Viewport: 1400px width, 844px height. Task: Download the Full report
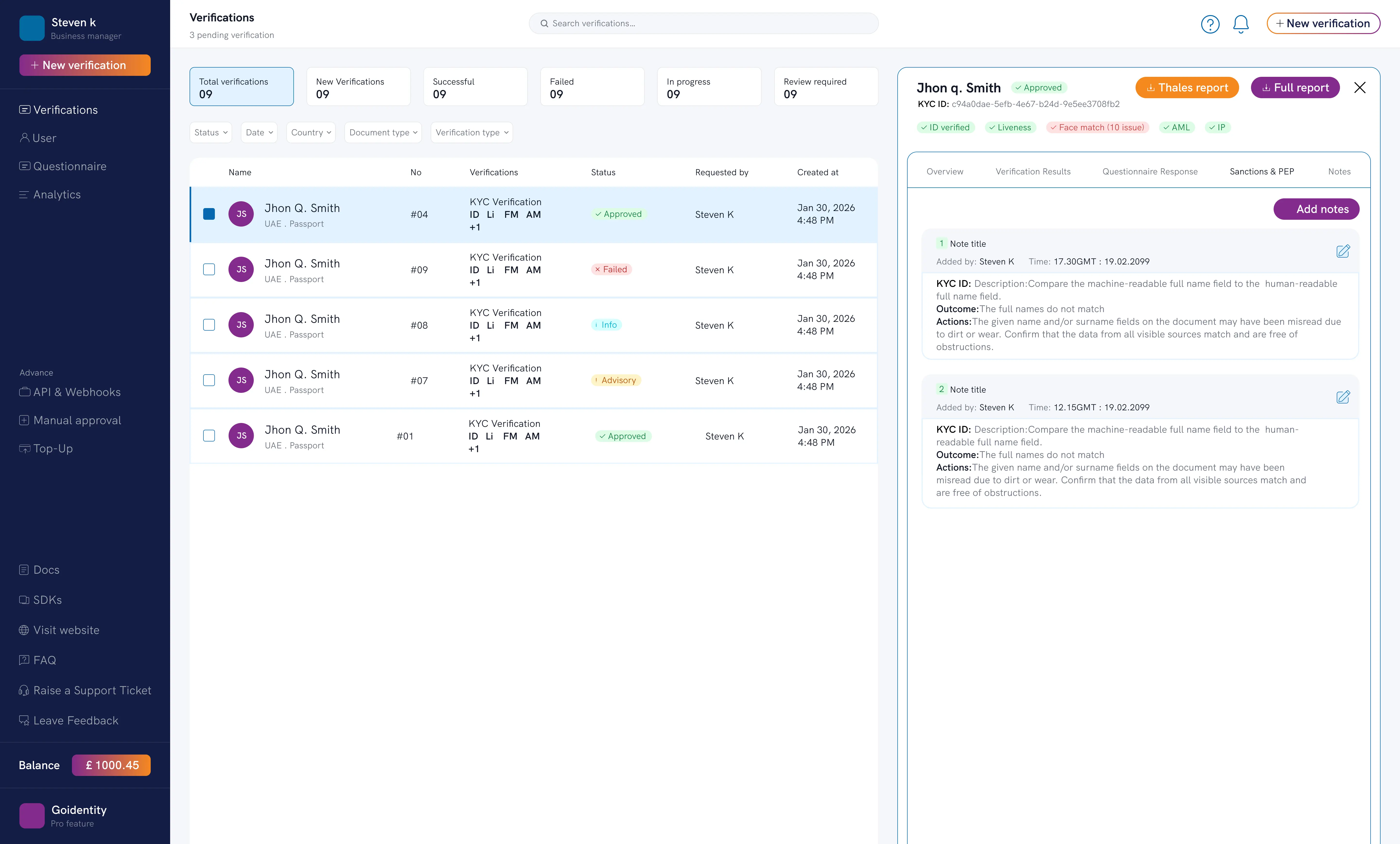pyautogui.click(x=1295, y=88)
